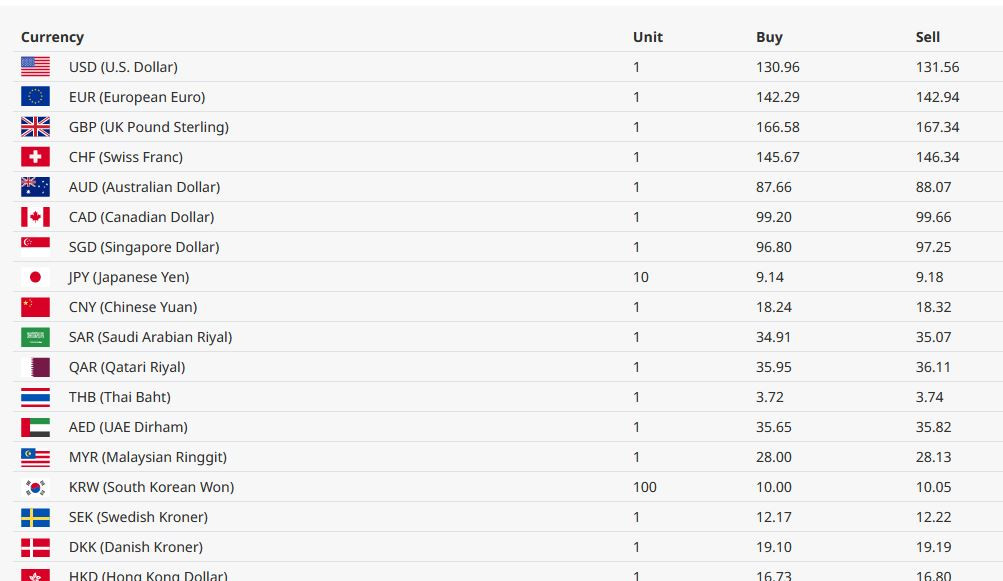1003x581 pixels.
Task: Click the GBP sell rate 167.34
Action: [937, 127]
